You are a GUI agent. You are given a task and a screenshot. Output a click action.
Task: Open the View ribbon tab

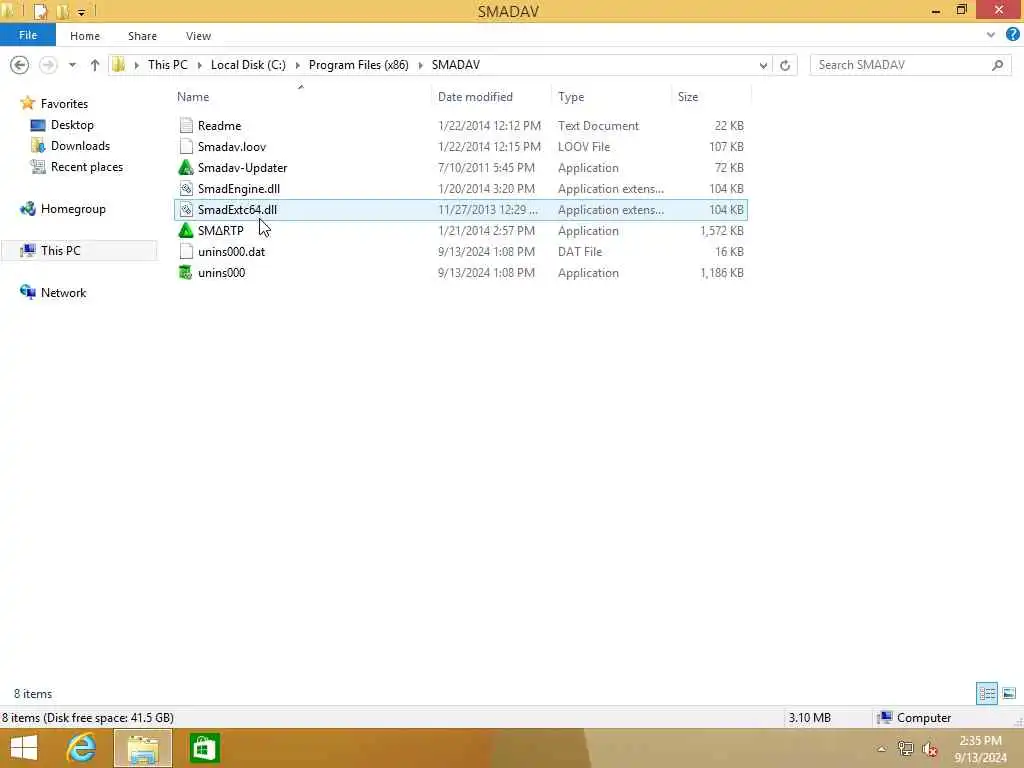(198, 36)
